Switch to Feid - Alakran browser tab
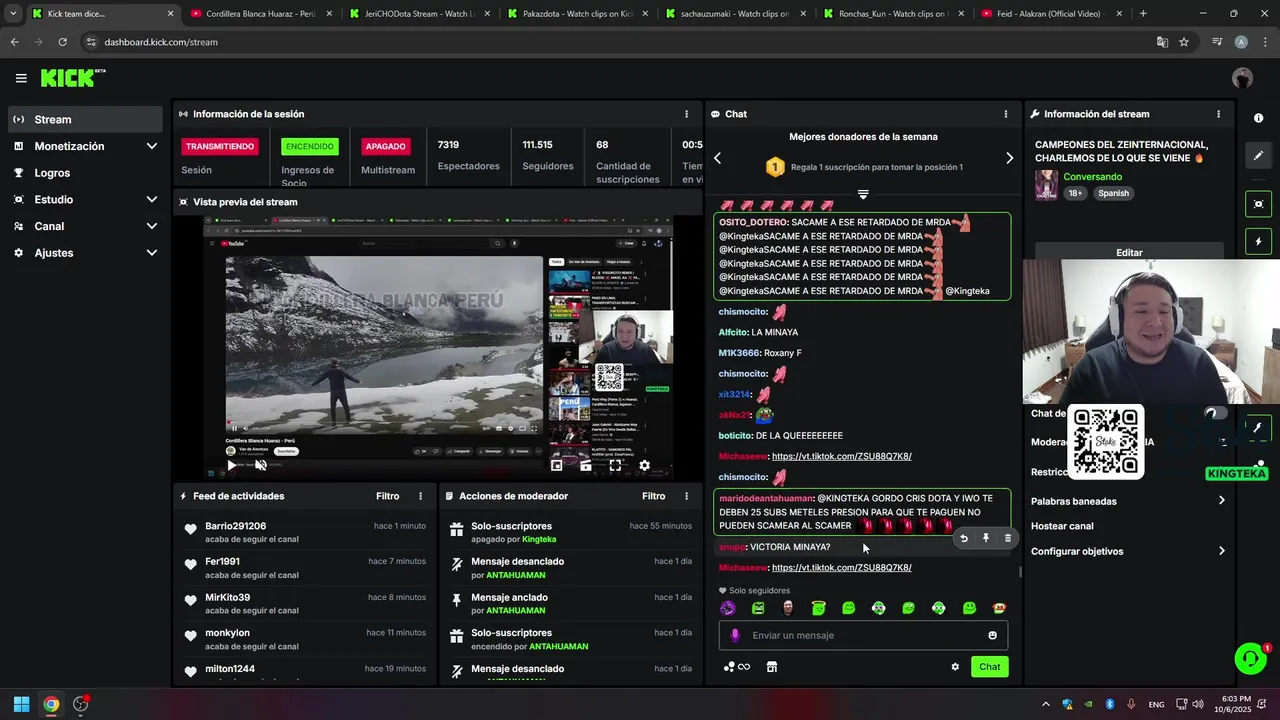Viewport: 1280px width, 720px height. (1052, 14)
